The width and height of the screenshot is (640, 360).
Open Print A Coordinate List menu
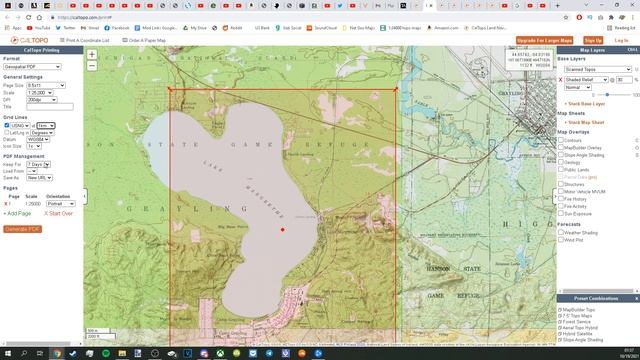click(84, 40)
